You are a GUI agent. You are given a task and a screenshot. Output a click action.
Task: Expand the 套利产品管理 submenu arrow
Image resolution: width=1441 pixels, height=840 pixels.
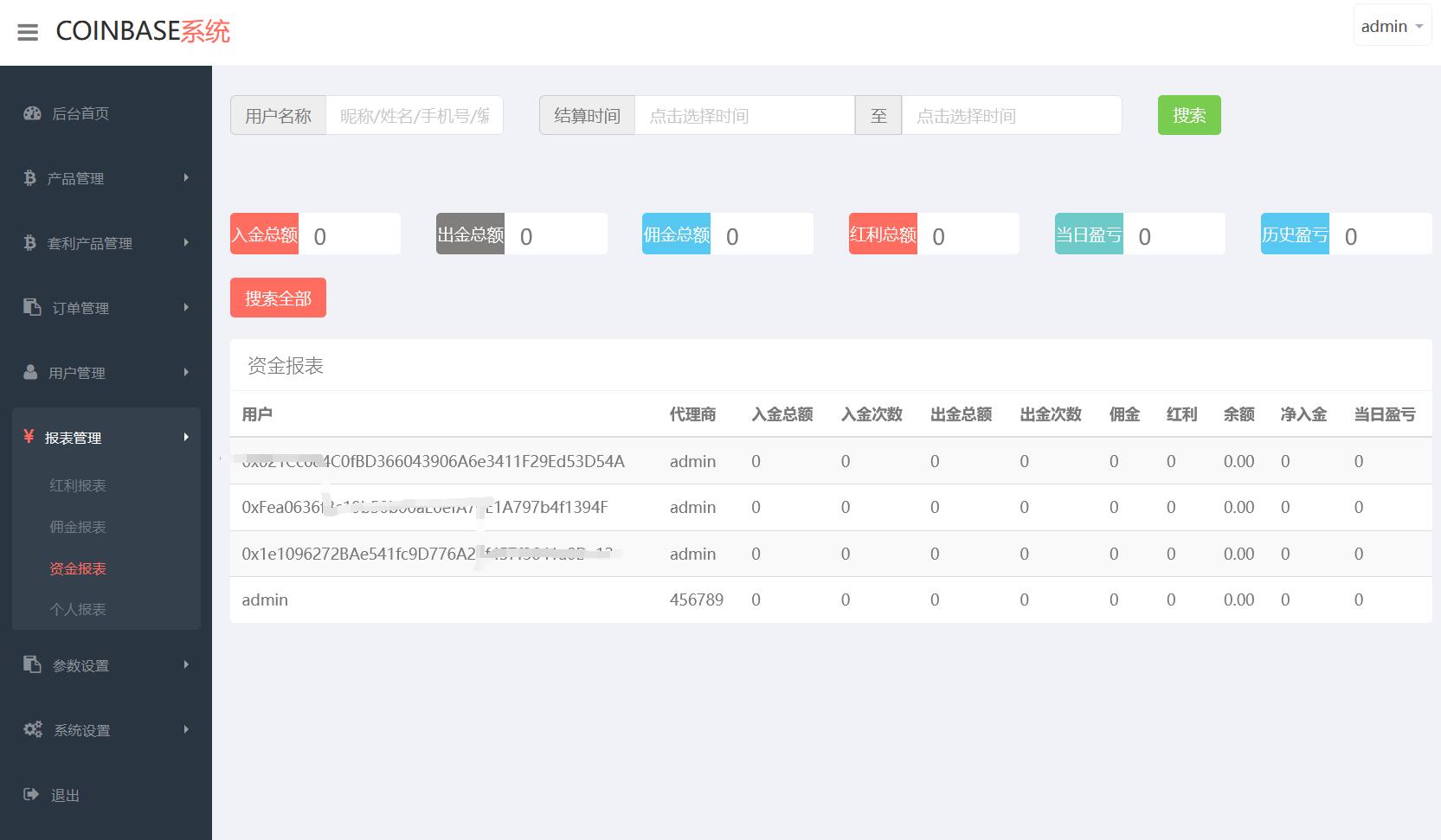(x=186, y=243)
